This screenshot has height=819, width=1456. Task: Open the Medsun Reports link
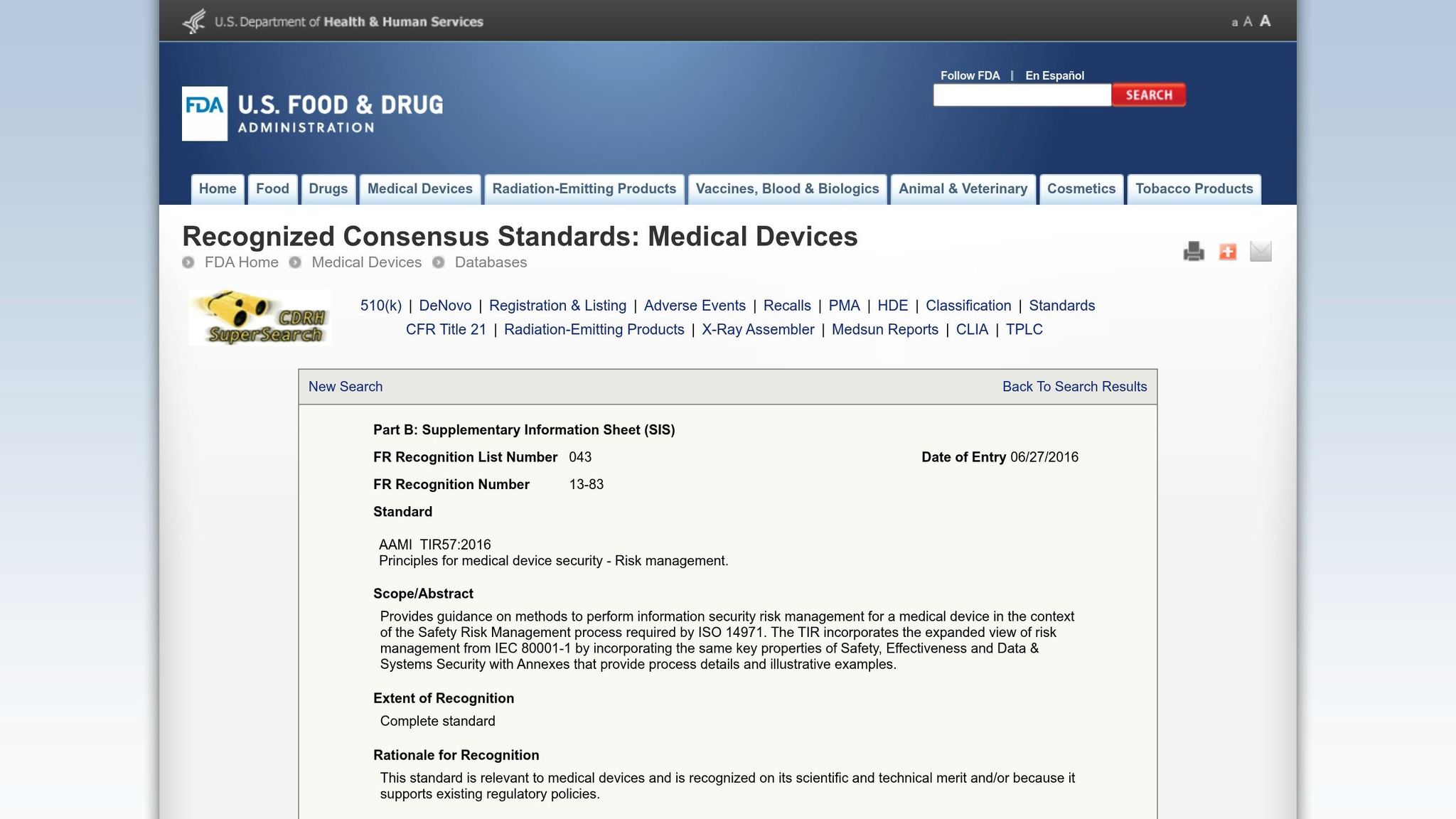tap(885, 330)
